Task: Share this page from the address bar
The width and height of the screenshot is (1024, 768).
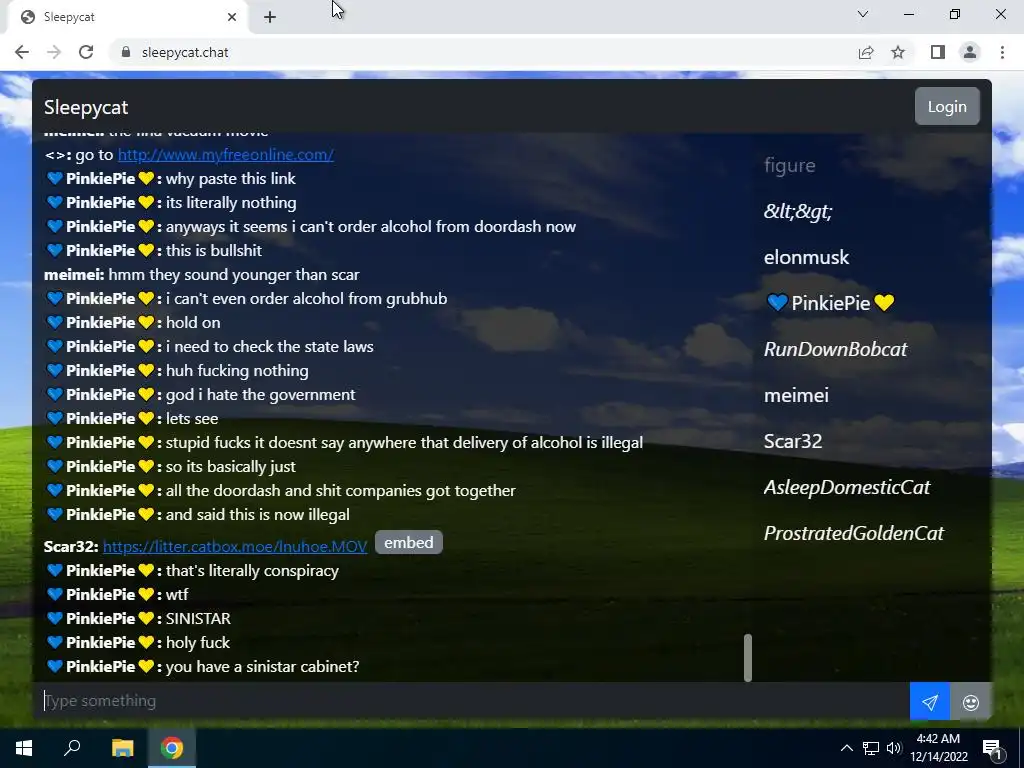Action: click(x=866, y=52)
